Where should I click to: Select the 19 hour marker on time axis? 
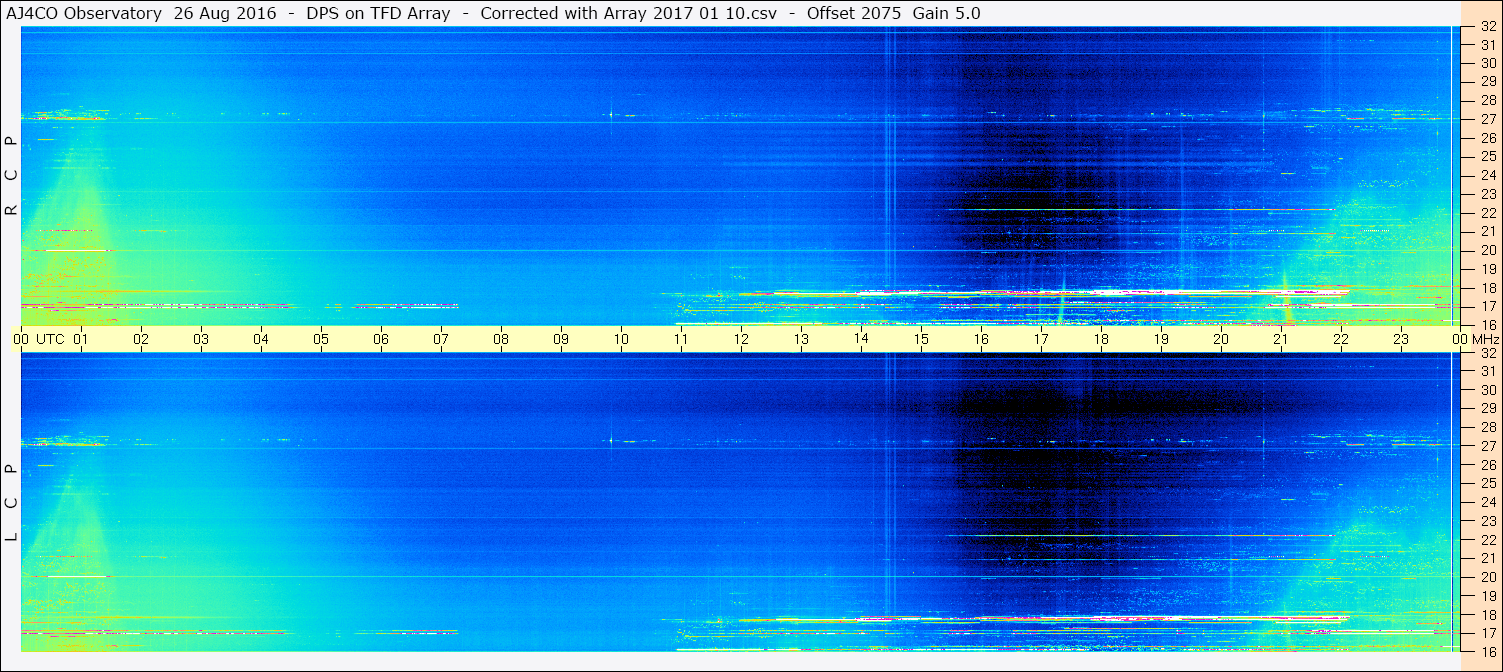pos(1161,339)
